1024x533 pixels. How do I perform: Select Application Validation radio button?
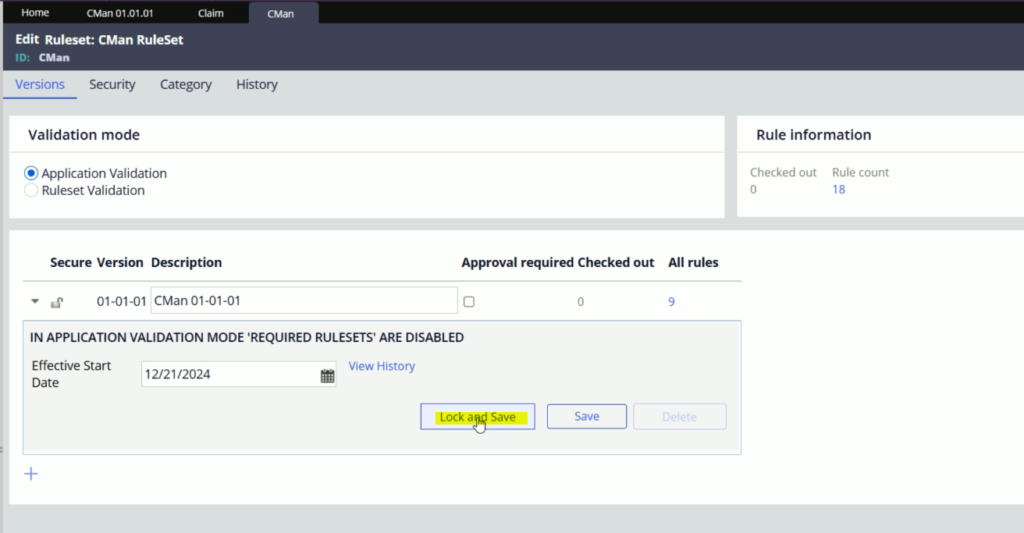31,173
